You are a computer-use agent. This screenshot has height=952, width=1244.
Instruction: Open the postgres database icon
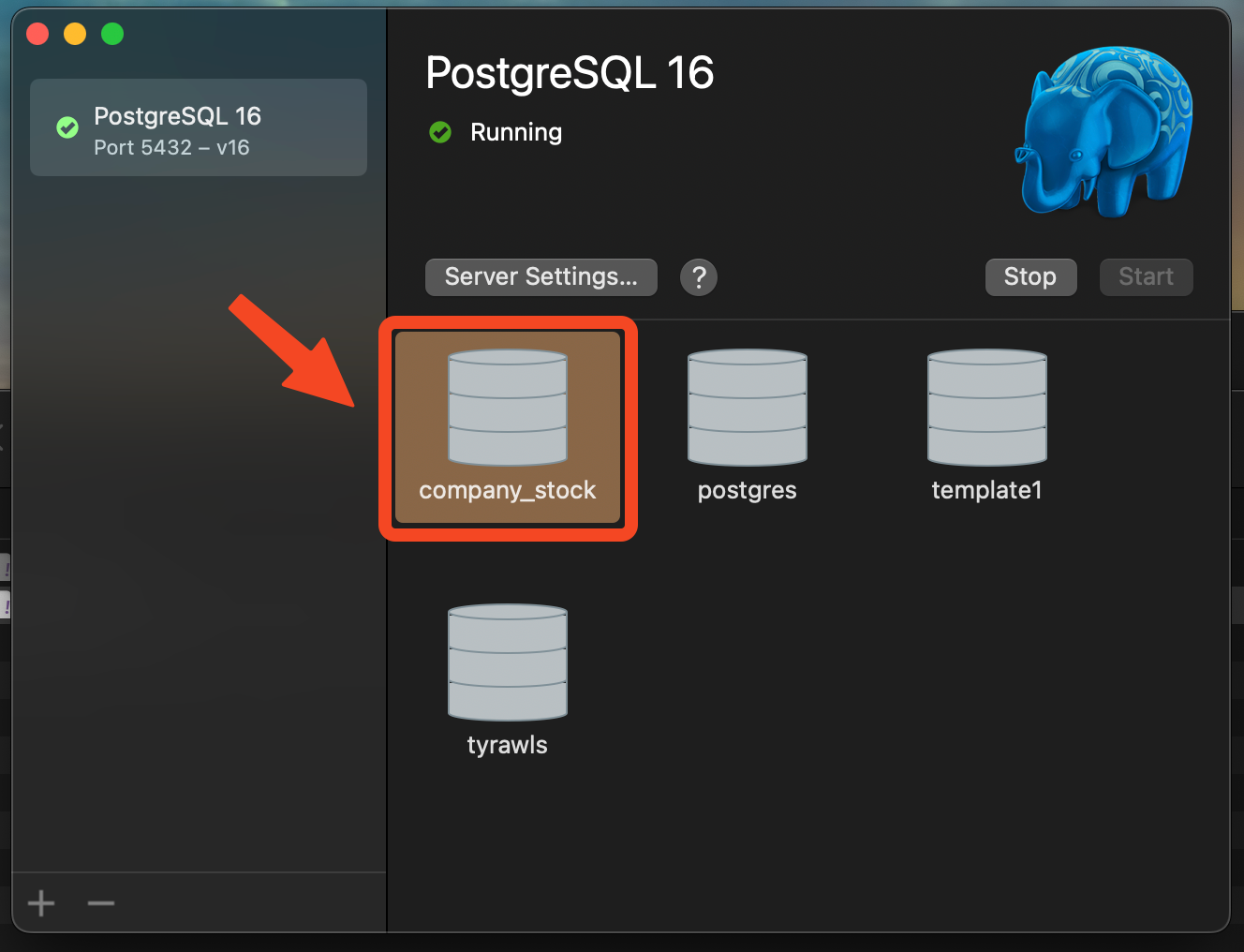tap(748, 408)
